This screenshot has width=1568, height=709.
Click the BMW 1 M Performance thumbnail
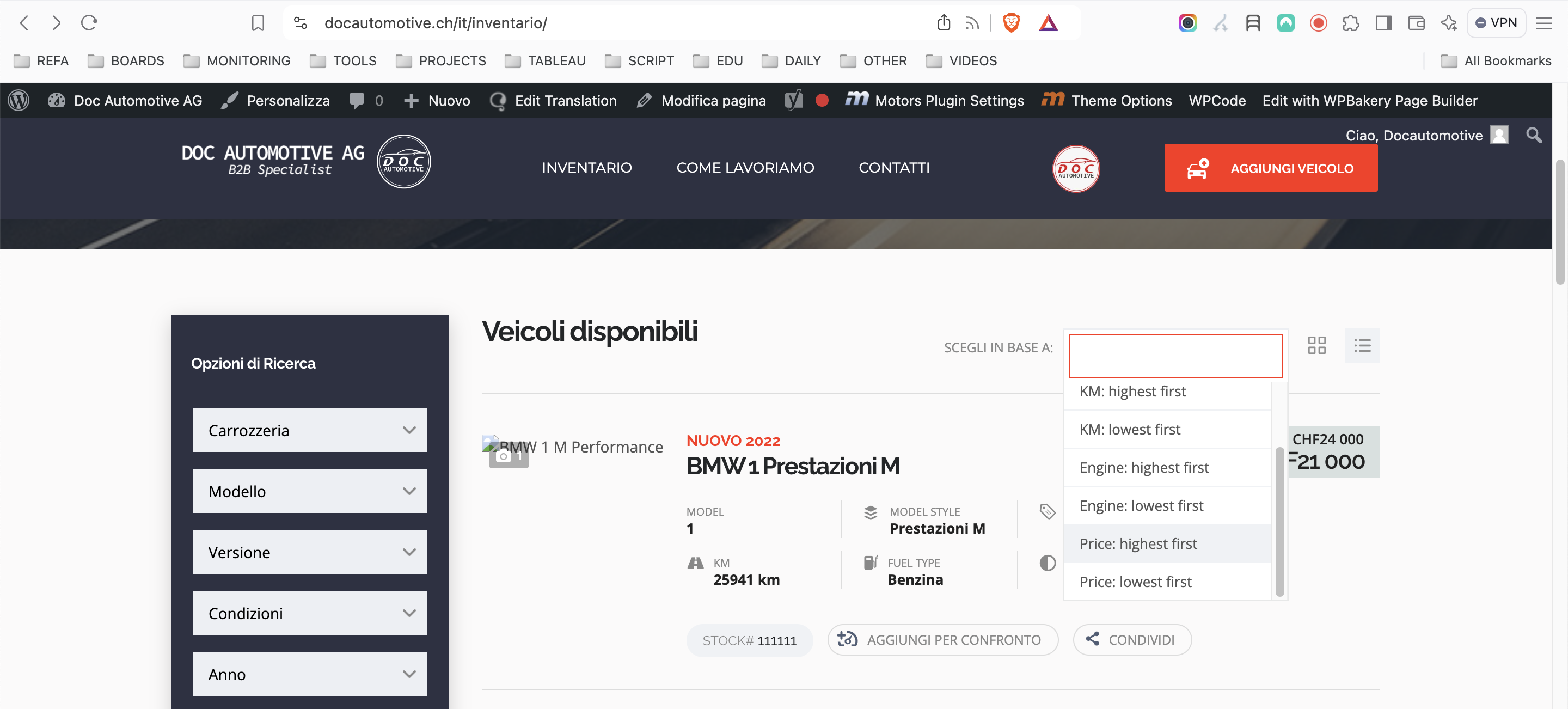pyautogui.click(x=572, y=447)
